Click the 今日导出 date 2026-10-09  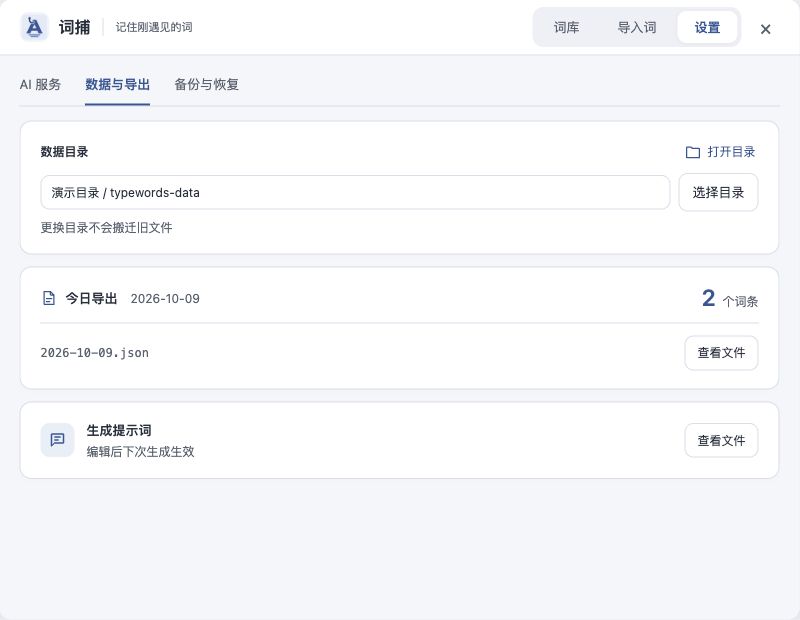click(165, 299)
